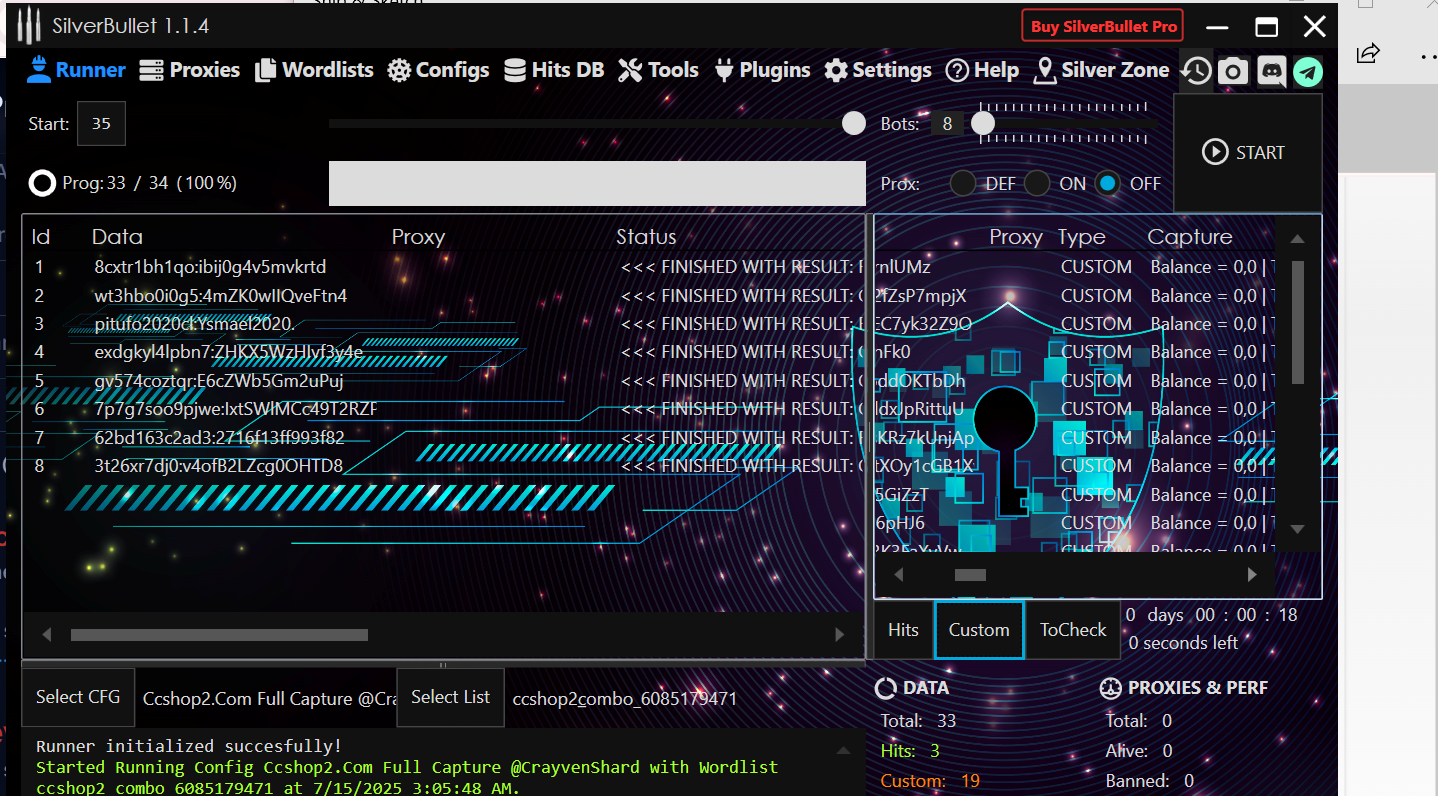Click the Buy SilverBullet Pro button

[x=1103, y=26]
